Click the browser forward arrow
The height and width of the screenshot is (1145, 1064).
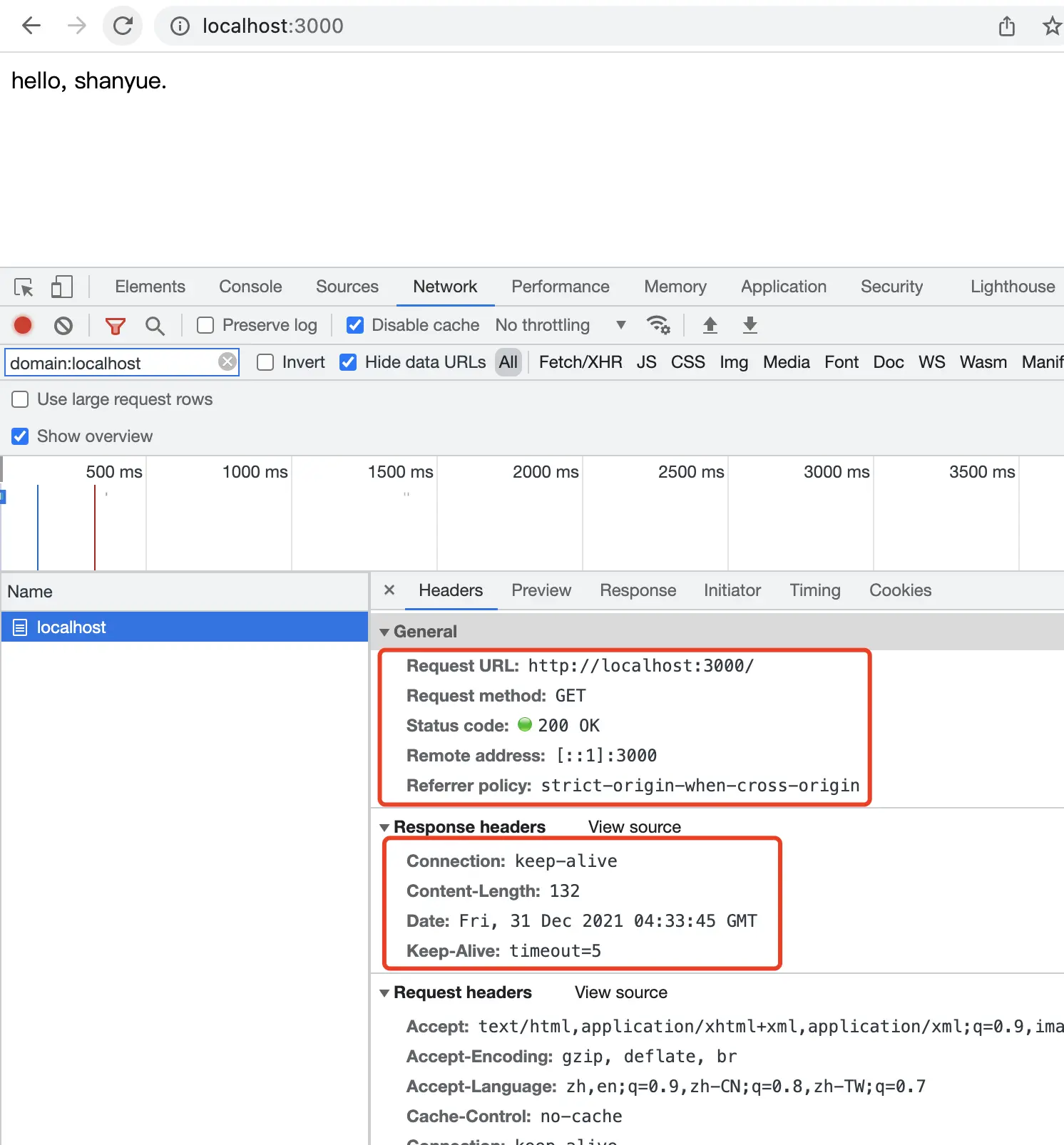[x=76, y=26]
